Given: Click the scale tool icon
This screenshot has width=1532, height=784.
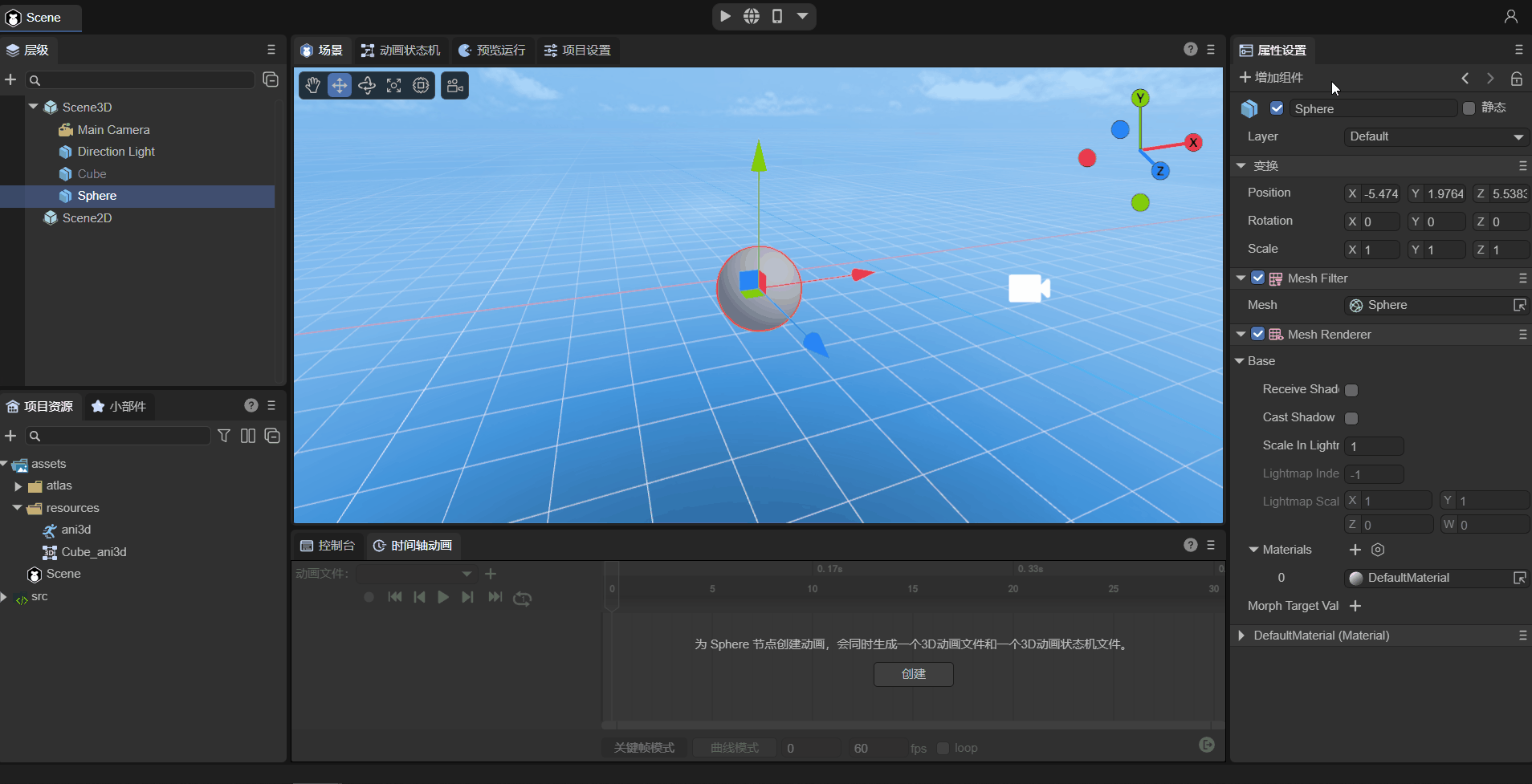Looking at the screenshot, I should (393, 86).
